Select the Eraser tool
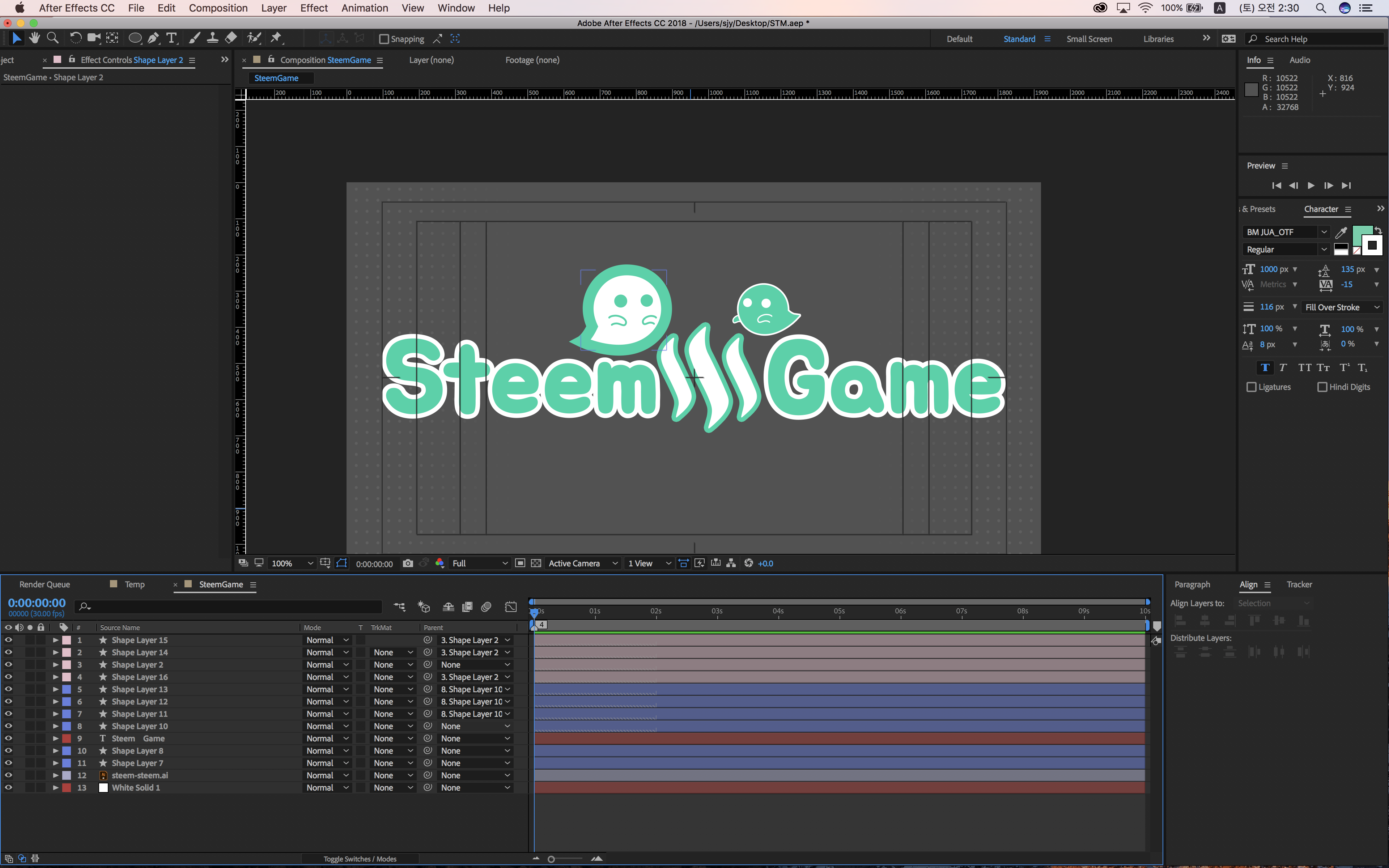 231,38
